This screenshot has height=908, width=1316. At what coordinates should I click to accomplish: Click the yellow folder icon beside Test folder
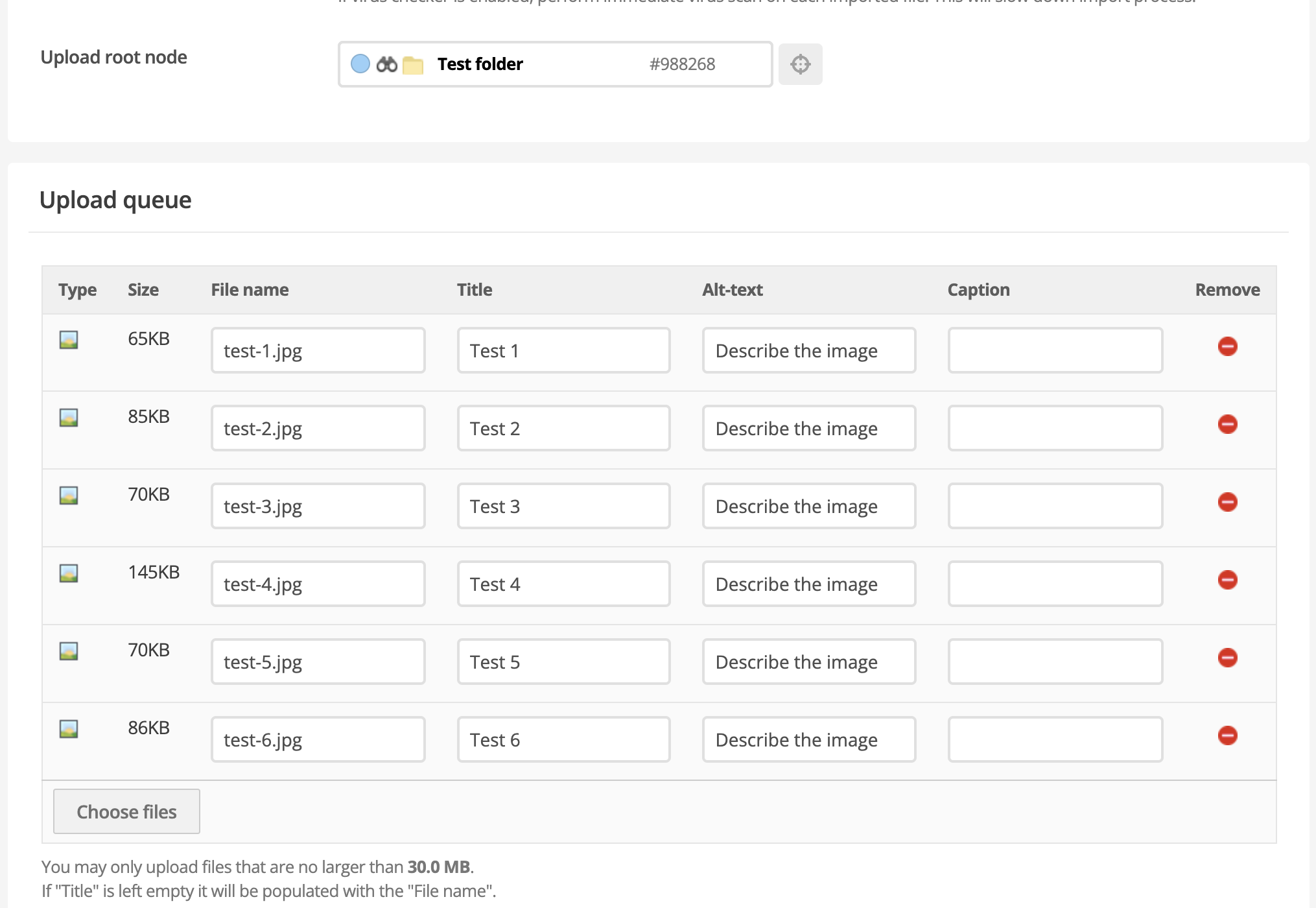pyautogui.click(x=413, y=65)
